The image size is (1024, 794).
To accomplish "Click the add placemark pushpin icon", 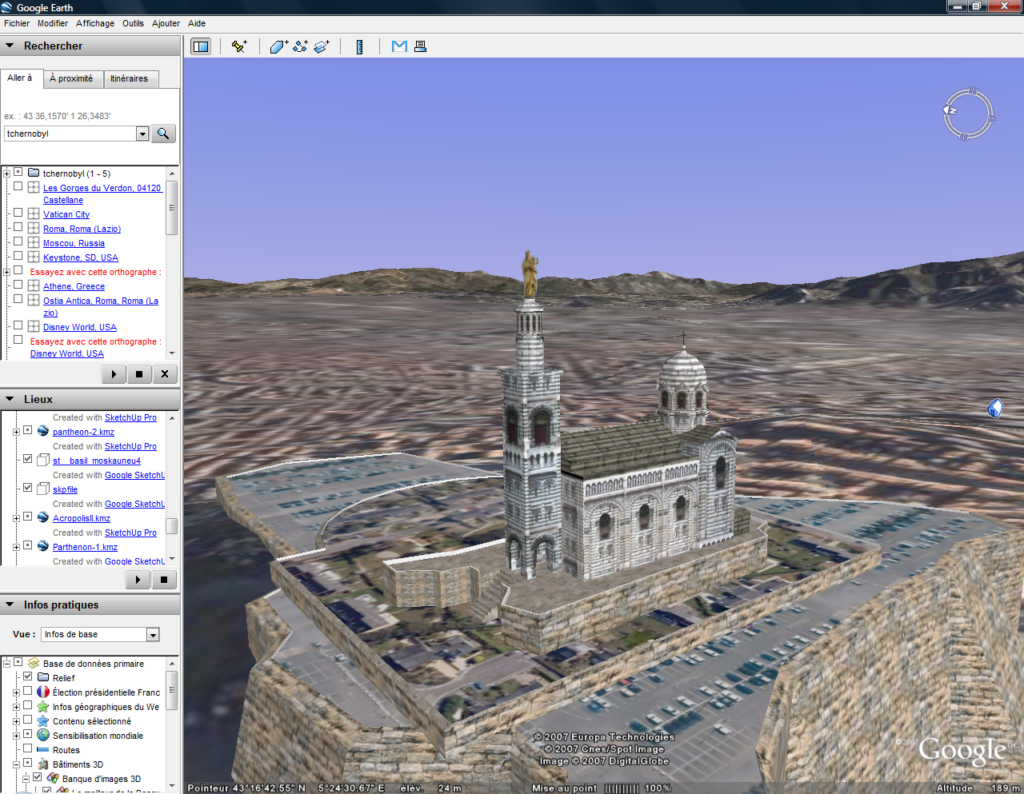I will pos(239,46).
